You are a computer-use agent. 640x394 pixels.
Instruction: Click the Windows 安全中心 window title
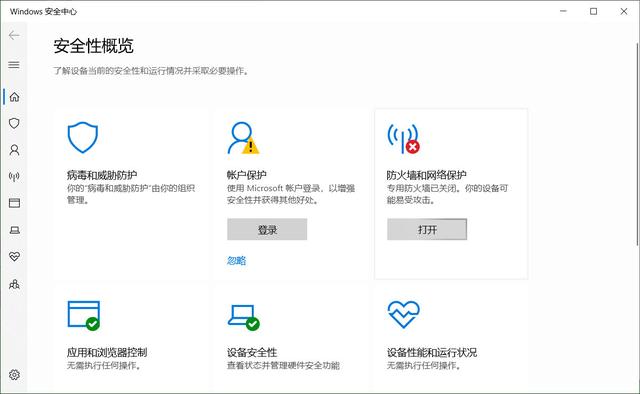point(43,11)
